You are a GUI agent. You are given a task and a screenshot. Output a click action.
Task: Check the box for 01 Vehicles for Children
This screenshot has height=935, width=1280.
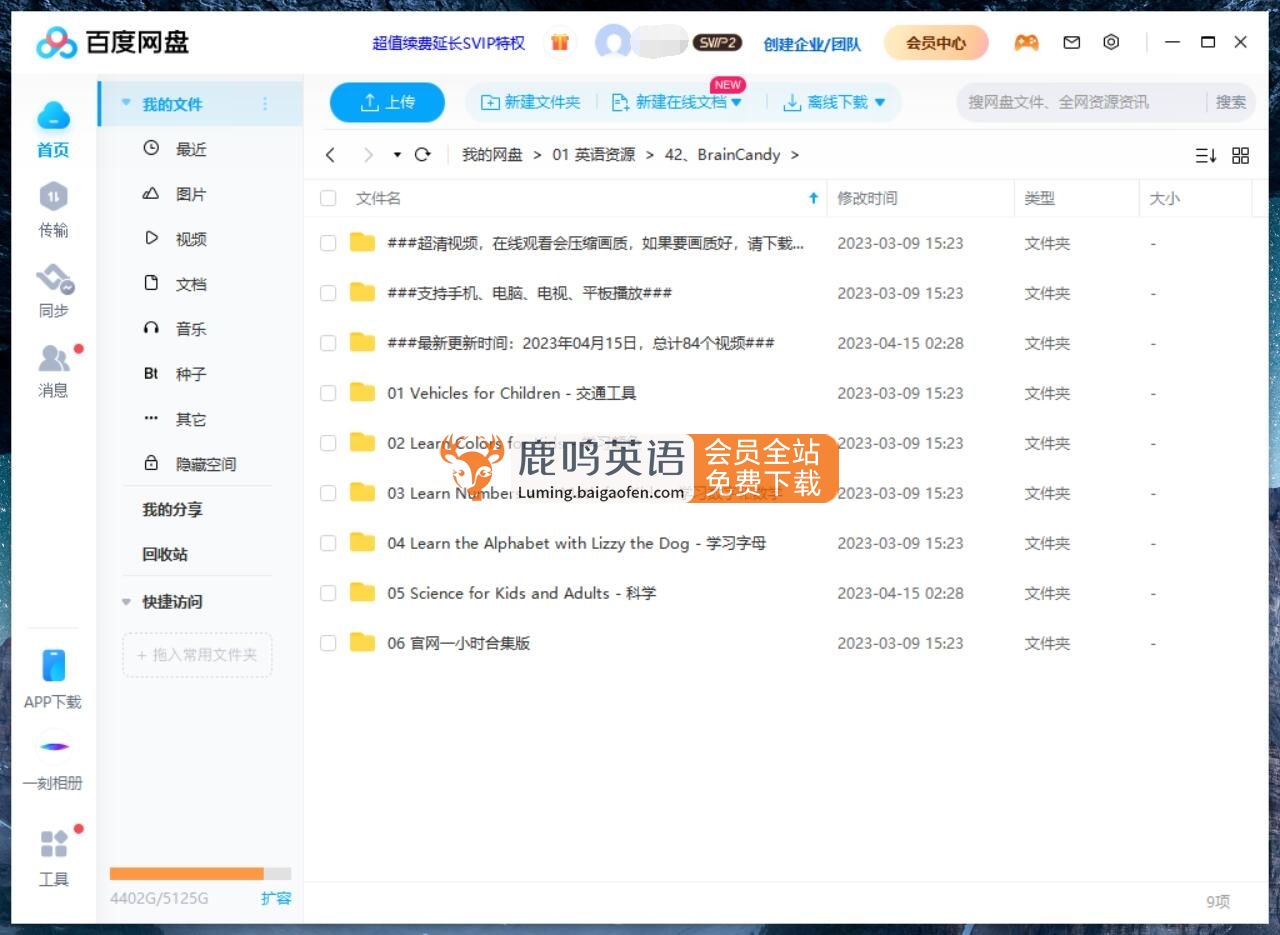pos(328,393)
